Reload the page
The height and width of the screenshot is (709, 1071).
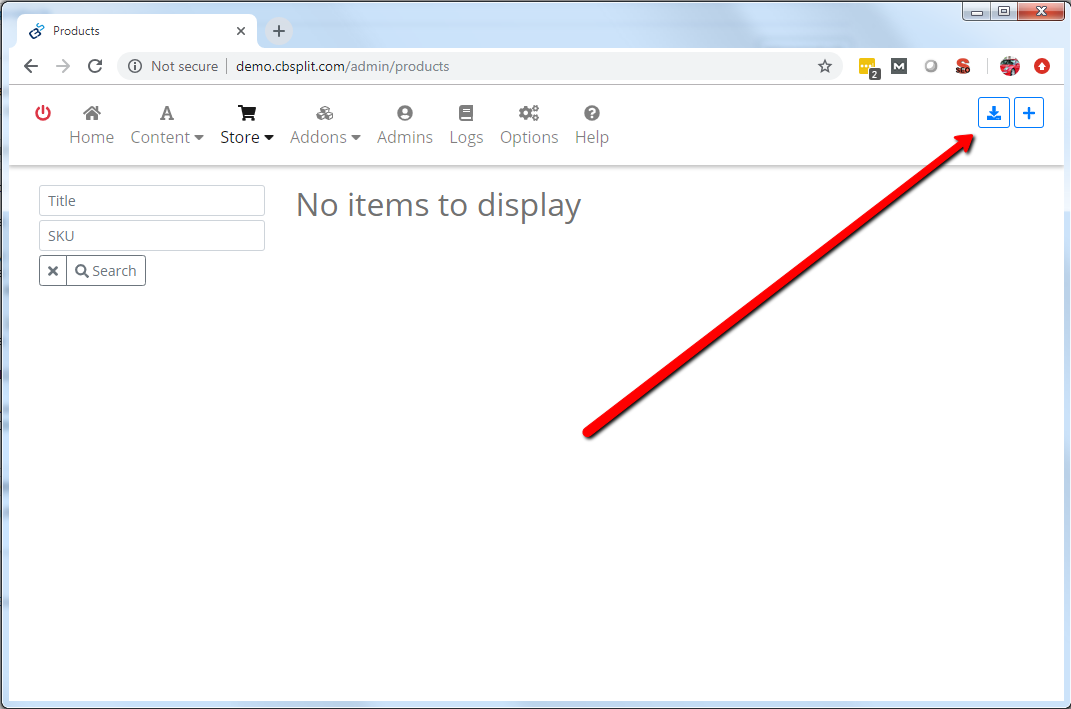95,66
